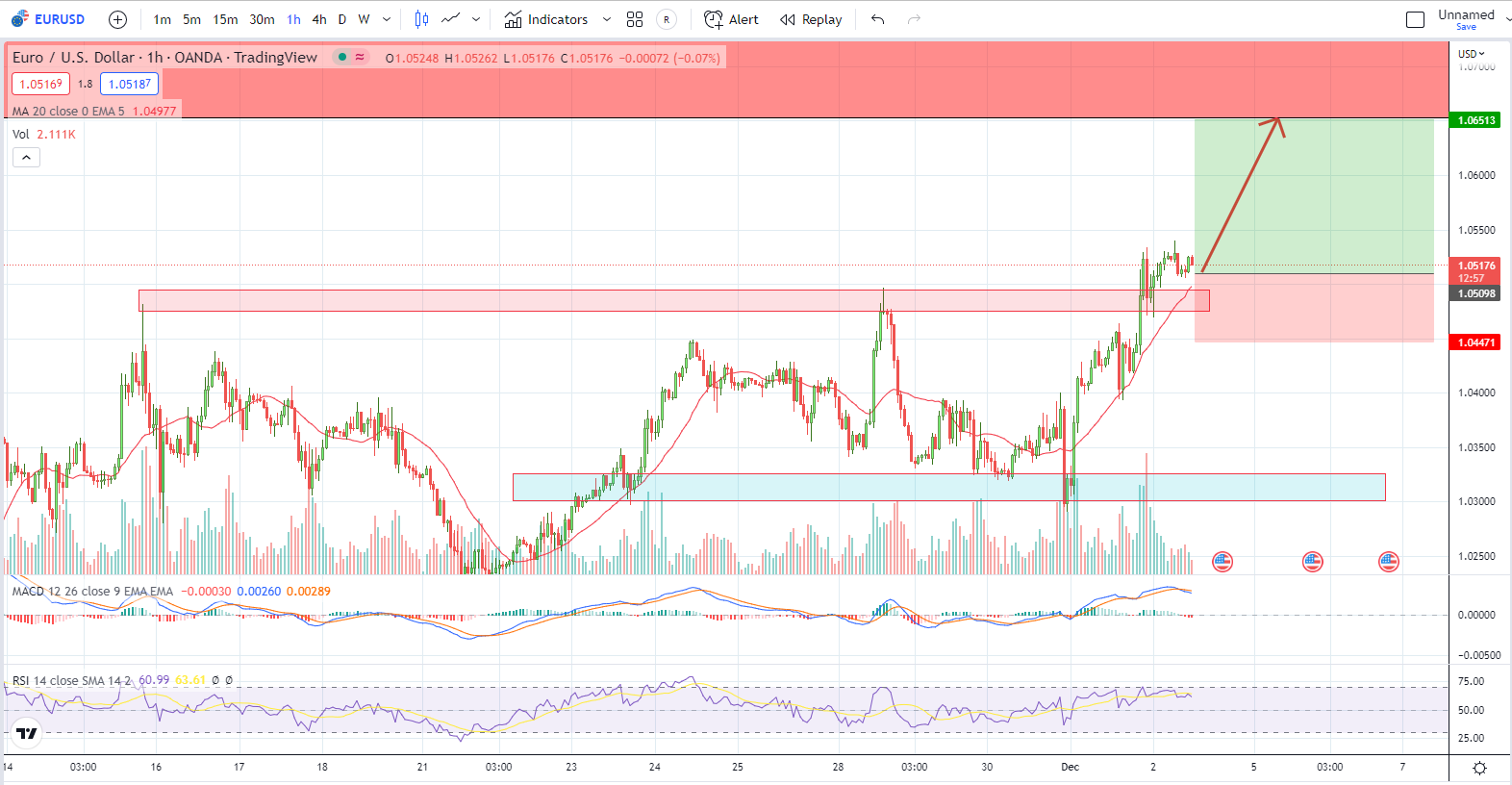1512x785 pixels.
Task: Start bar Replay mode
Action: [x=811, y=19]
